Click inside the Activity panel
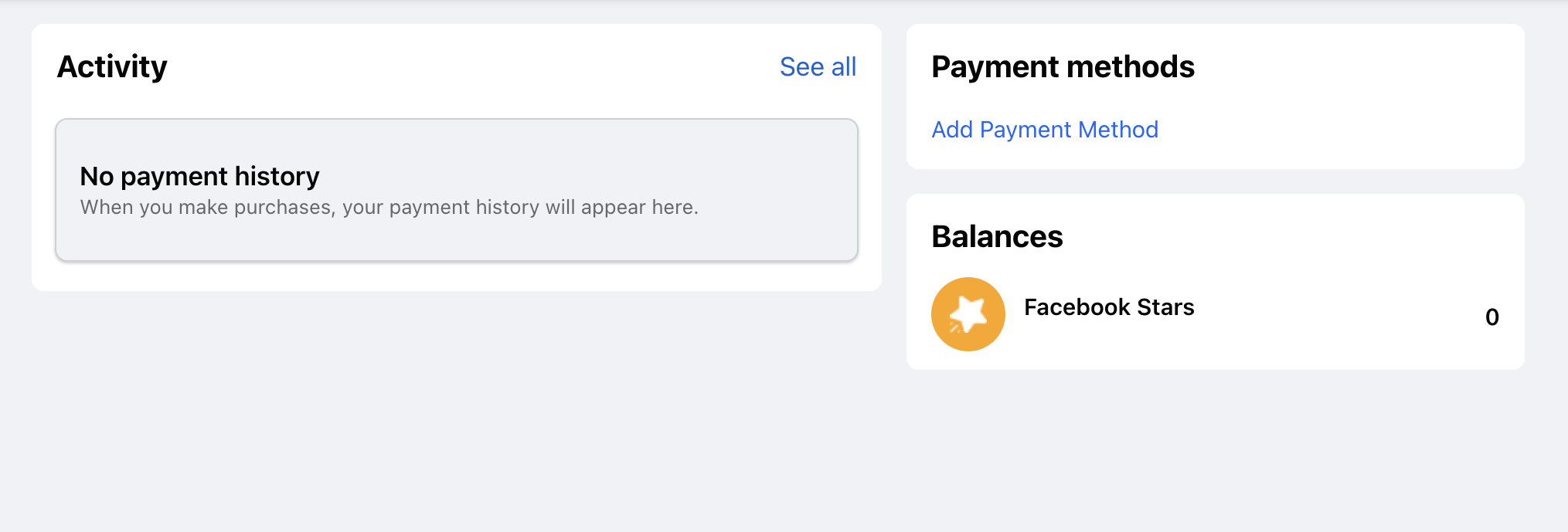Viewport: 1568px width, 532px height. (x=457, y=154)
